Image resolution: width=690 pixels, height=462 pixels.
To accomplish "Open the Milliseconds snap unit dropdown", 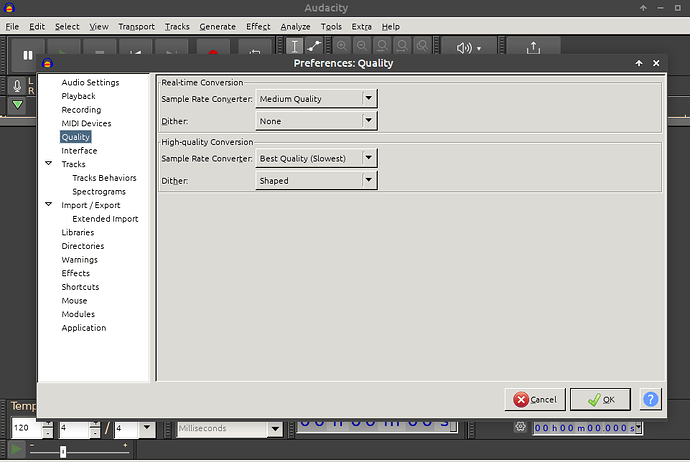I will point(275,429).
